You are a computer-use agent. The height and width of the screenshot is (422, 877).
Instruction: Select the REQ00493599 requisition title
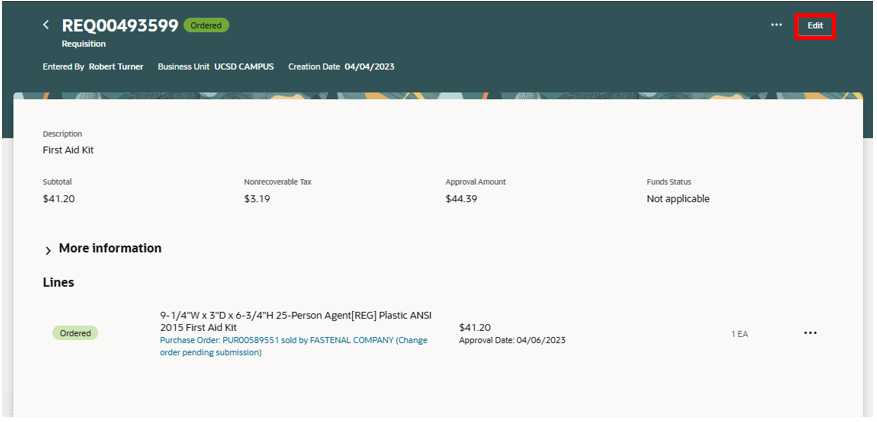pyautogui.click(x=120, y=25)
